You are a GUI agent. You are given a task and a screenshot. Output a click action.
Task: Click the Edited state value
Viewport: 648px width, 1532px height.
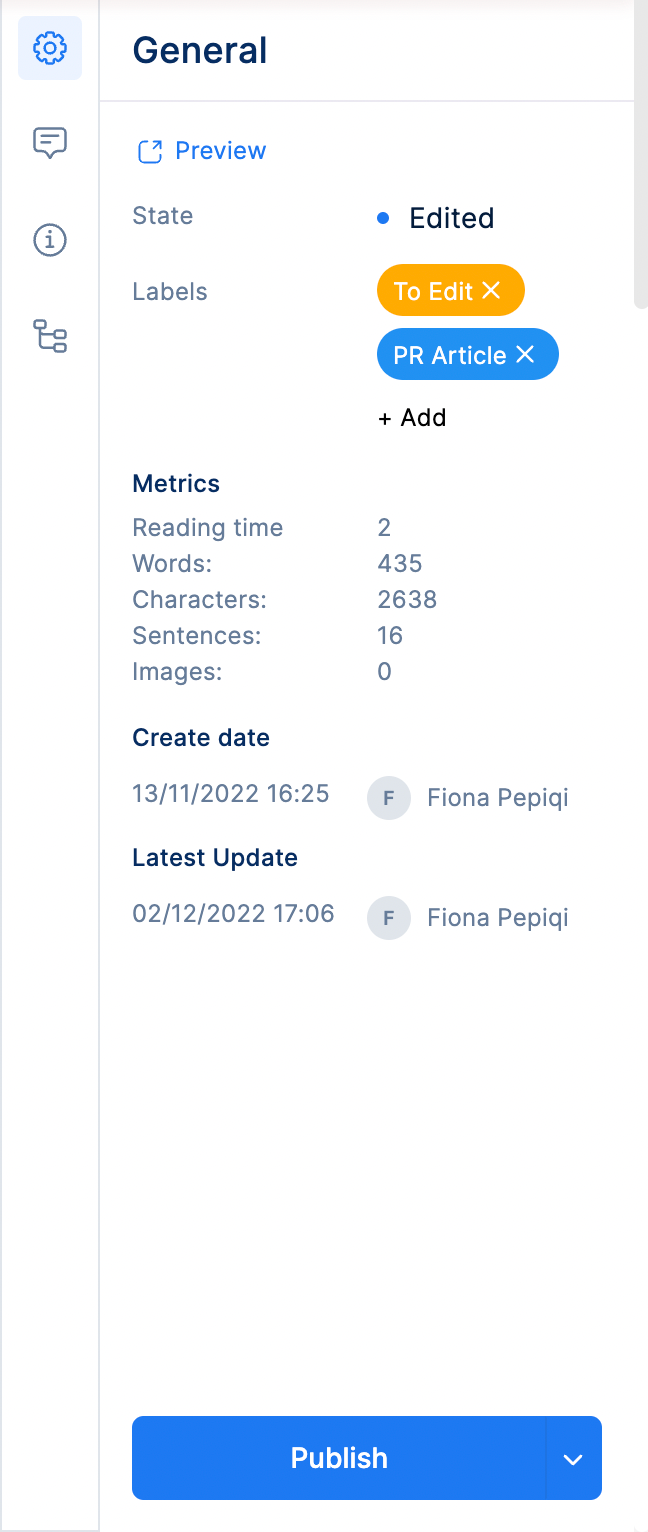click(x=451, y=218)
